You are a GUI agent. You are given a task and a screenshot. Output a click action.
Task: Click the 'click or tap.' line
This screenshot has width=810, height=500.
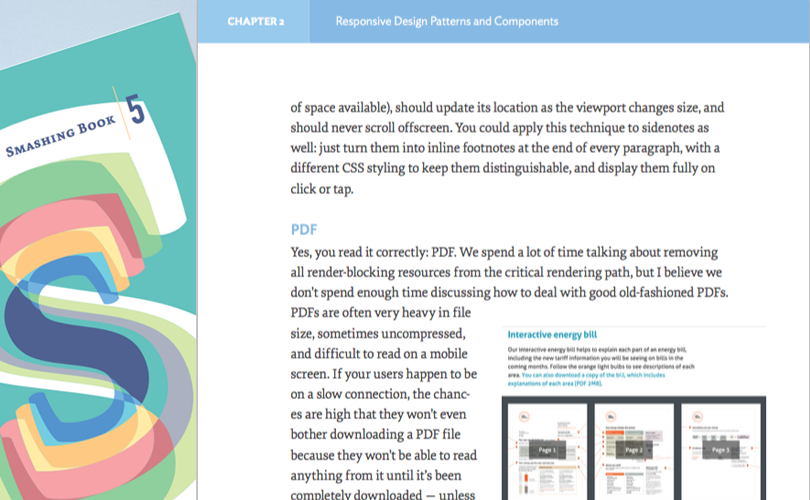pos(322,189)
